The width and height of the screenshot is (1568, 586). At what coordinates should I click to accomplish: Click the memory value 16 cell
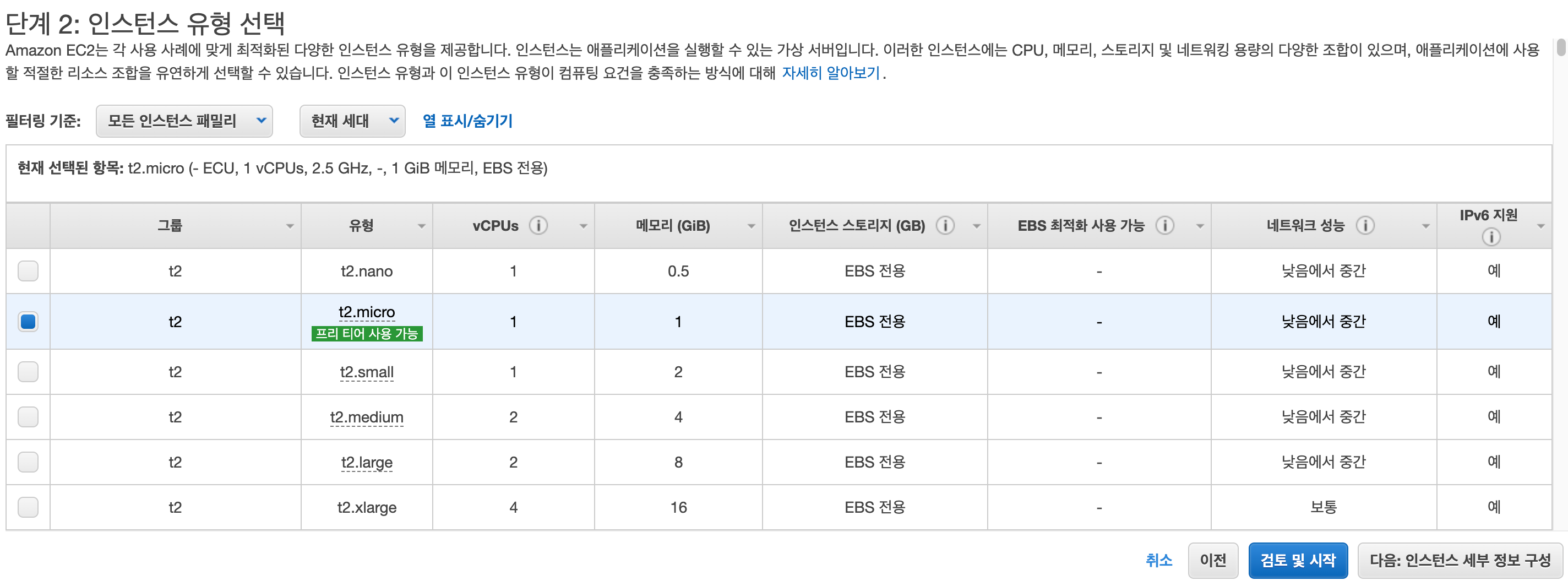click(678, 507)
